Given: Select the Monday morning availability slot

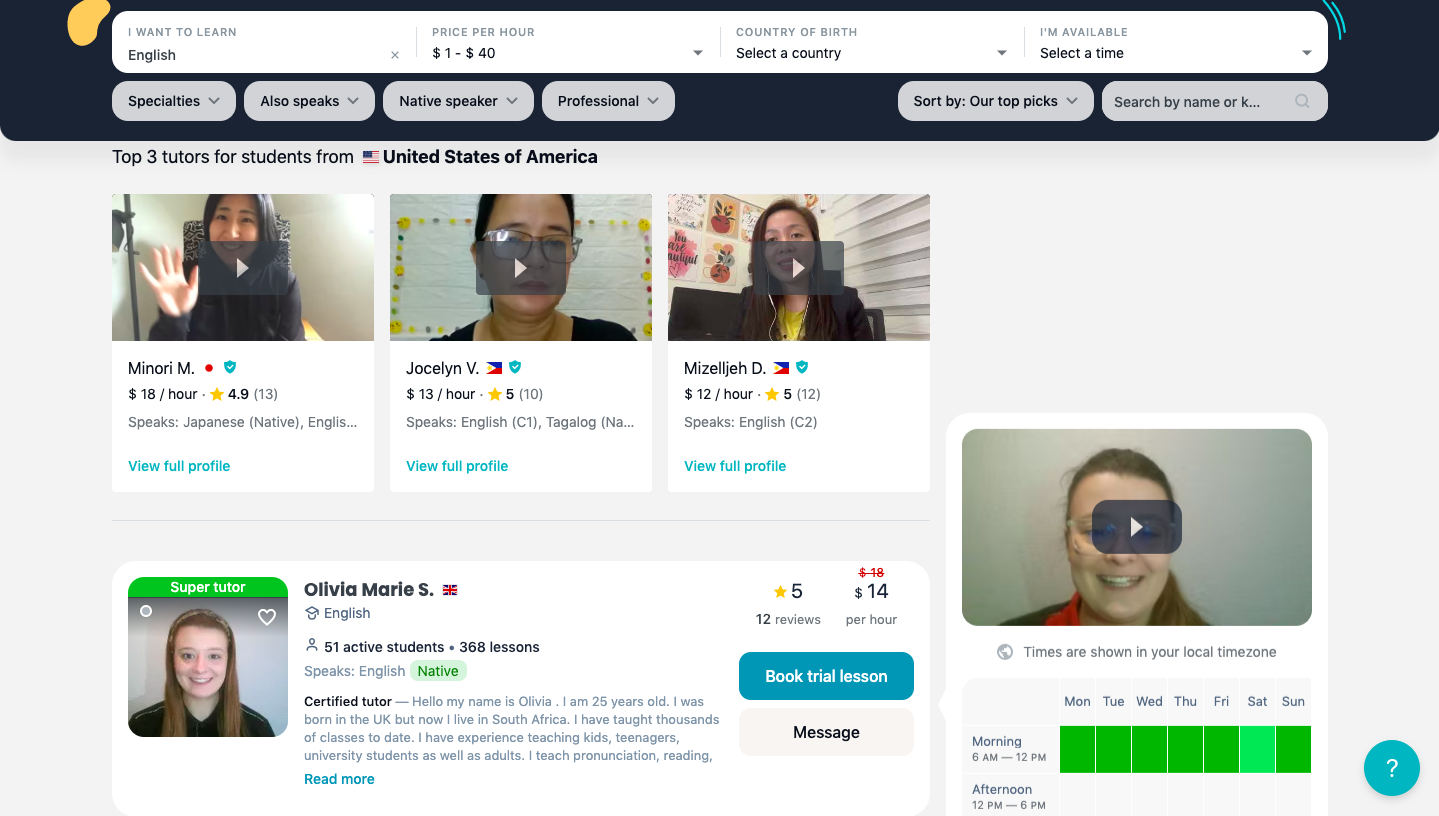Looking at the screenshot, I should (1077, 749).
